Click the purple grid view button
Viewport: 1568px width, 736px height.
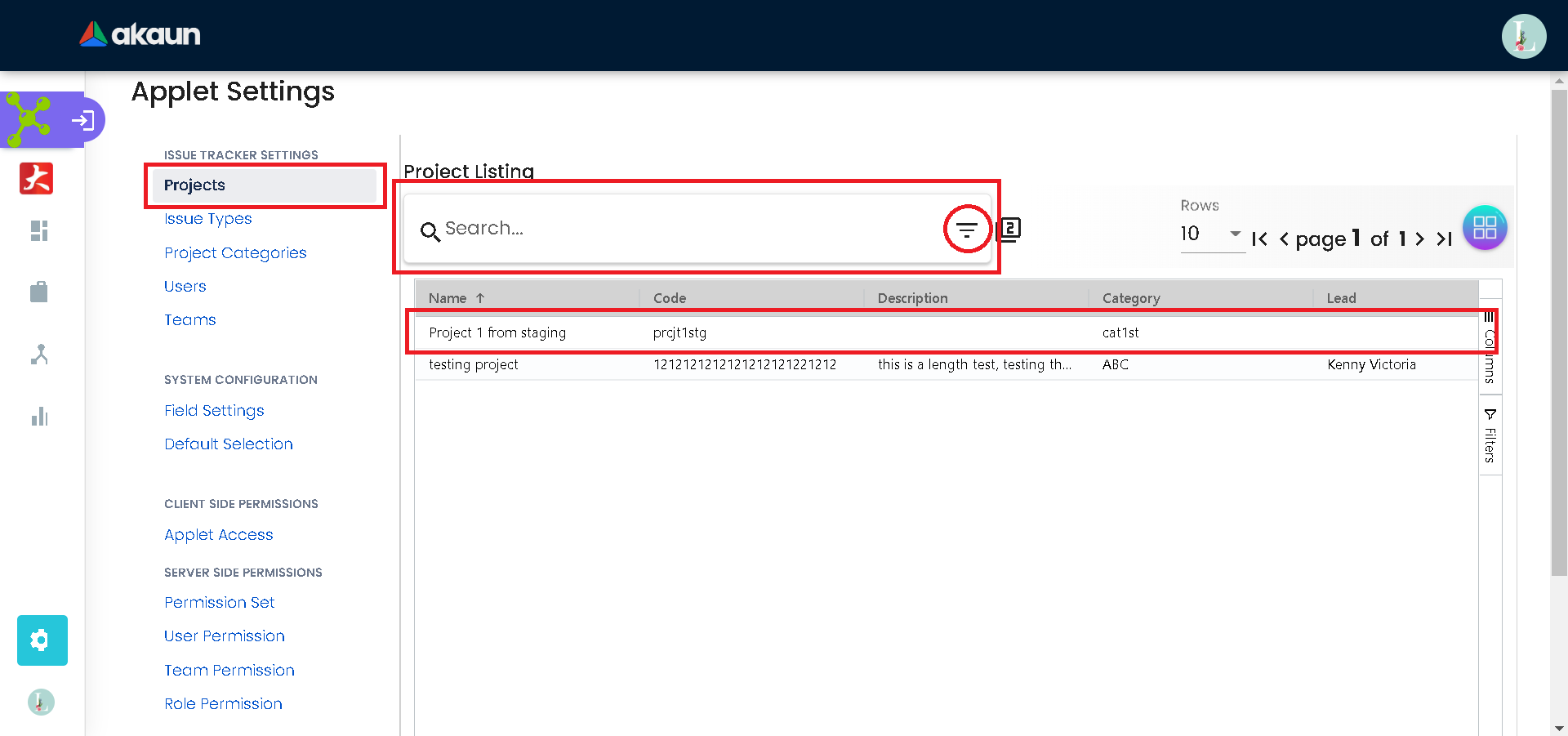coord(1485,227)
